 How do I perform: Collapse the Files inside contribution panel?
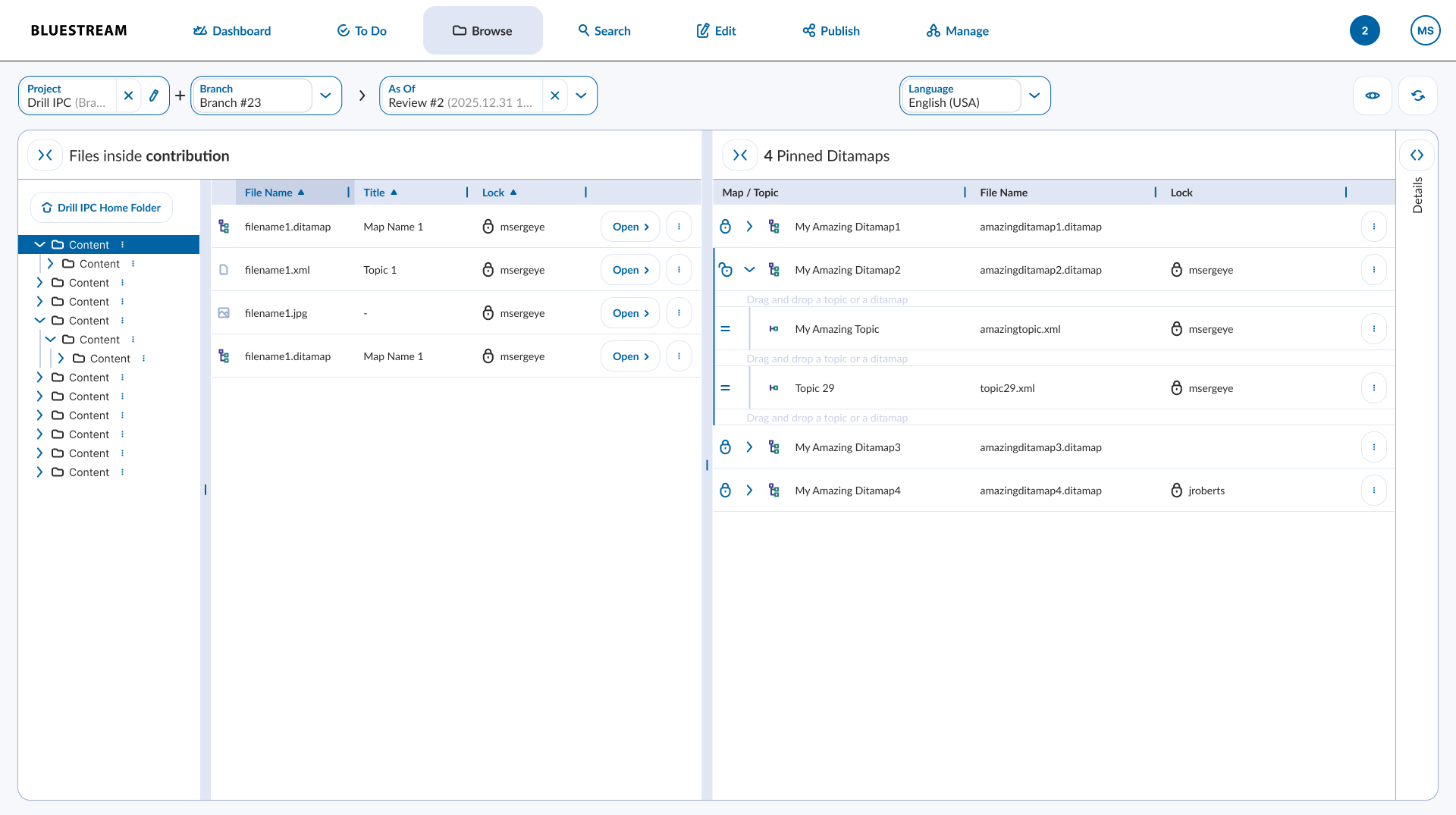coord(45,155)
